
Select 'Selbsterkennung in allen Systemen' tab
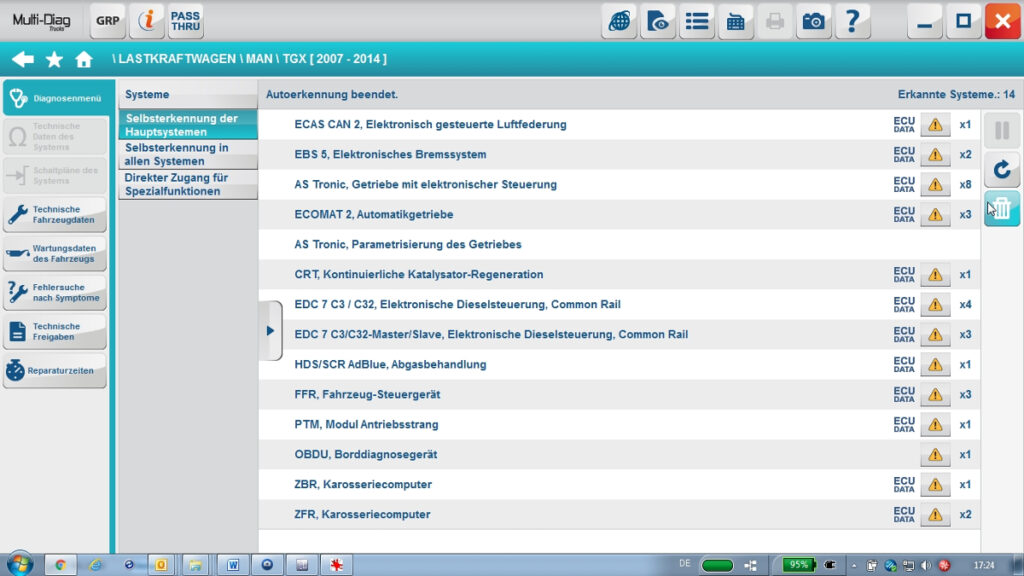(187, 154)
